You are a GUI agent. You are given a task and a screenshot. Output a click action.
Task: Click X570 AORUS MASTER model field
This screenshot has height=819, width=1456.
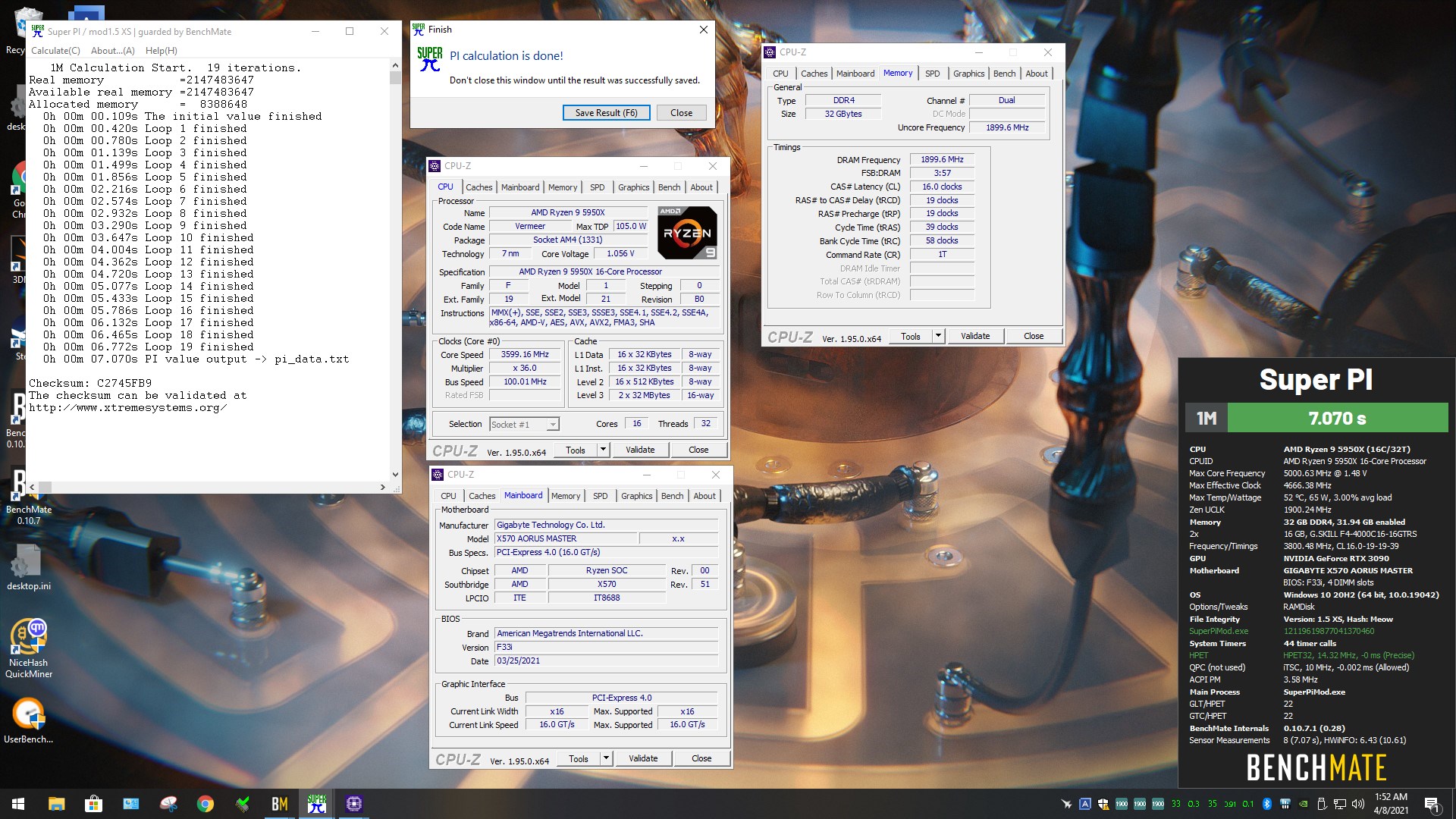[566, 538]
